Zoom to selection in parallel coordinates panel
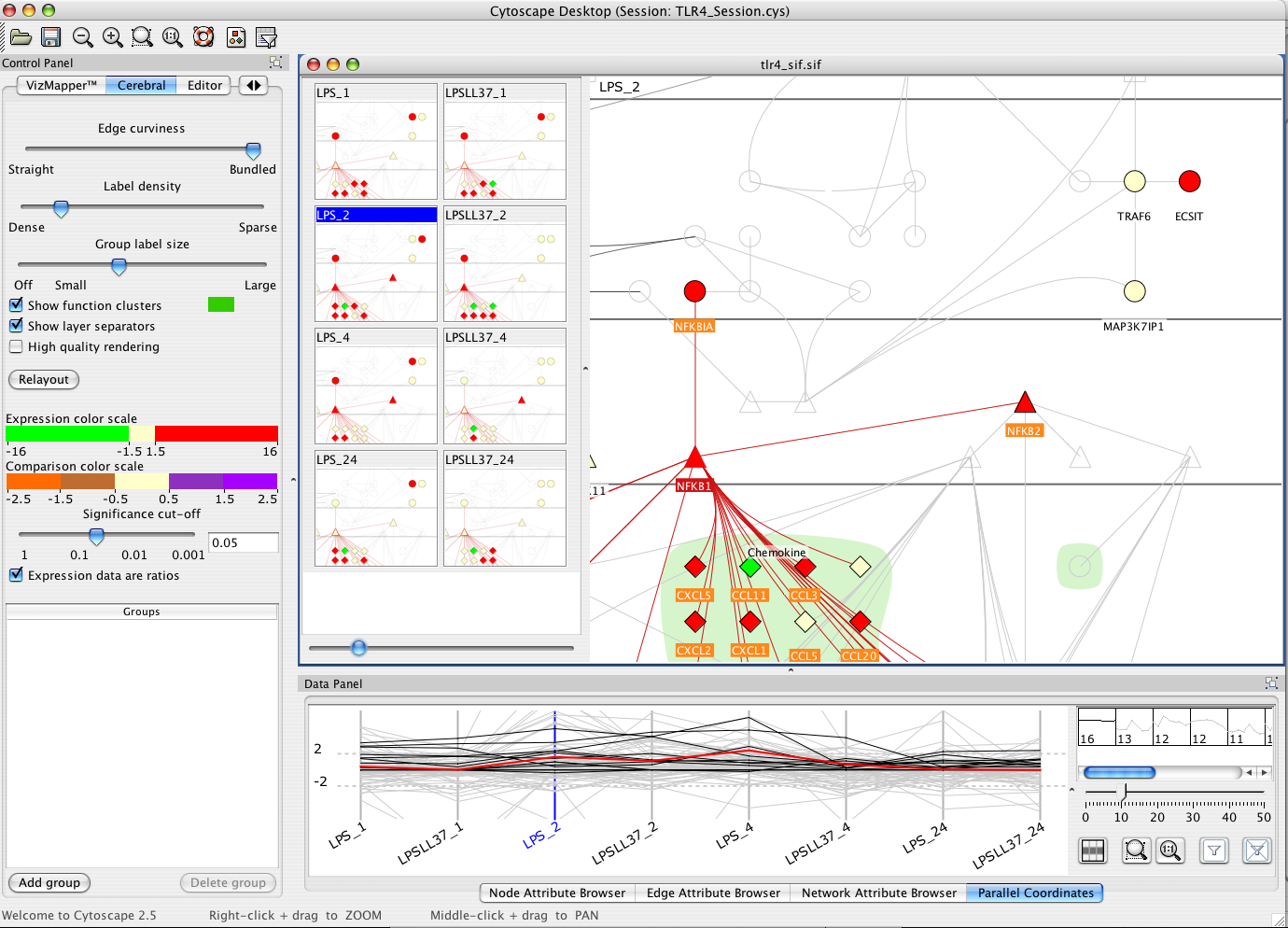 tap(1136, 851)
